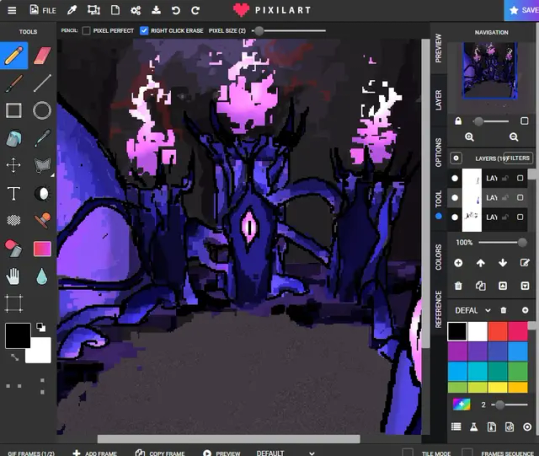Select the Blur water drop tool
The width and height of the screenshot is (539, 456).
tap(42, 276)
